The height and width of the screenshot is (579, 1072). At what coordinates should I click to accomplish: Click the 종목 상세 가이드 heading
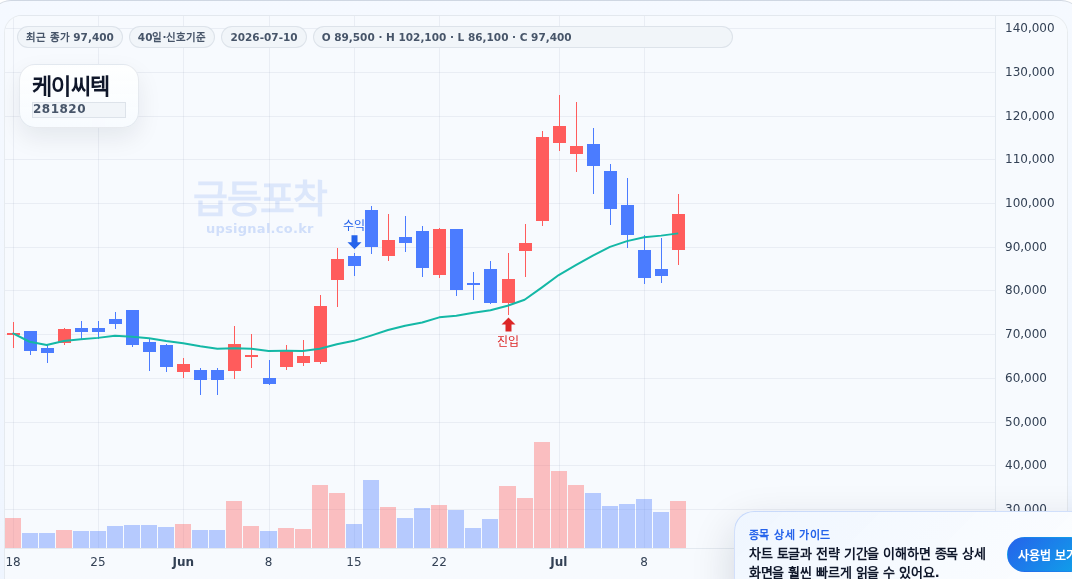789,535
